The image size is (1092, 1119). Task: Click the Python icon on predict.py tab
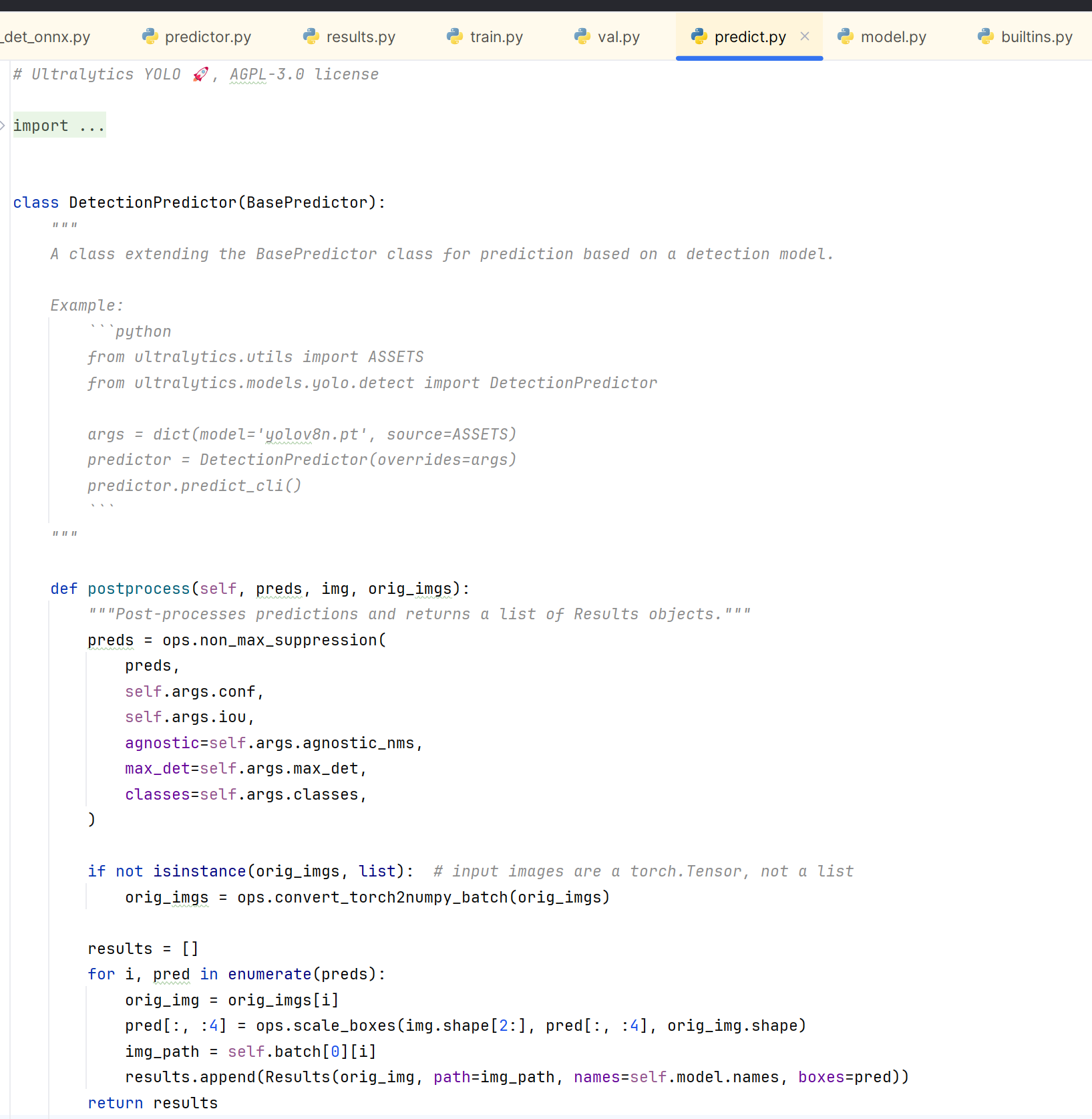click(x=699, y=36)
